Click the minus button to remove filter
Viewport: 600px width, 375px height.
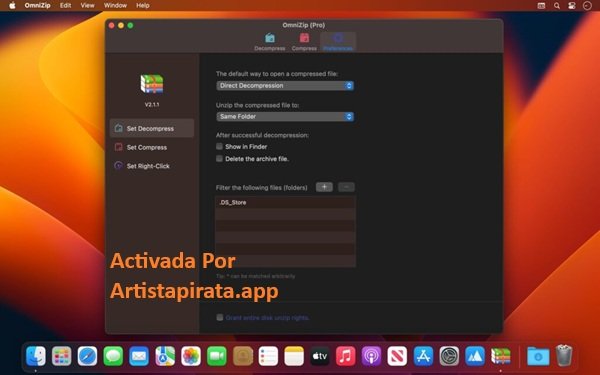[x=346, y=187]
